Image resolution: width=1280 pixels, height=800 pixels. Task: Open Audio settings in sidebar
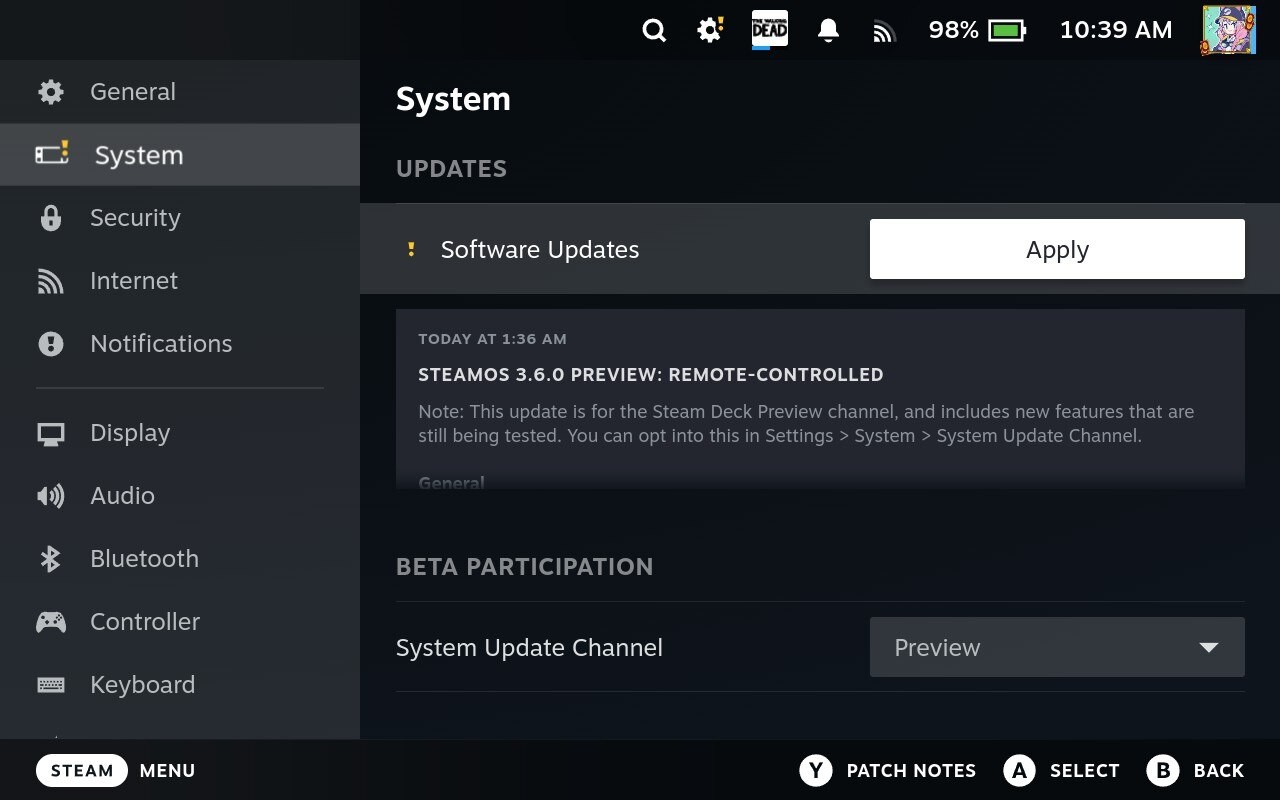click(x=122, y=496)
